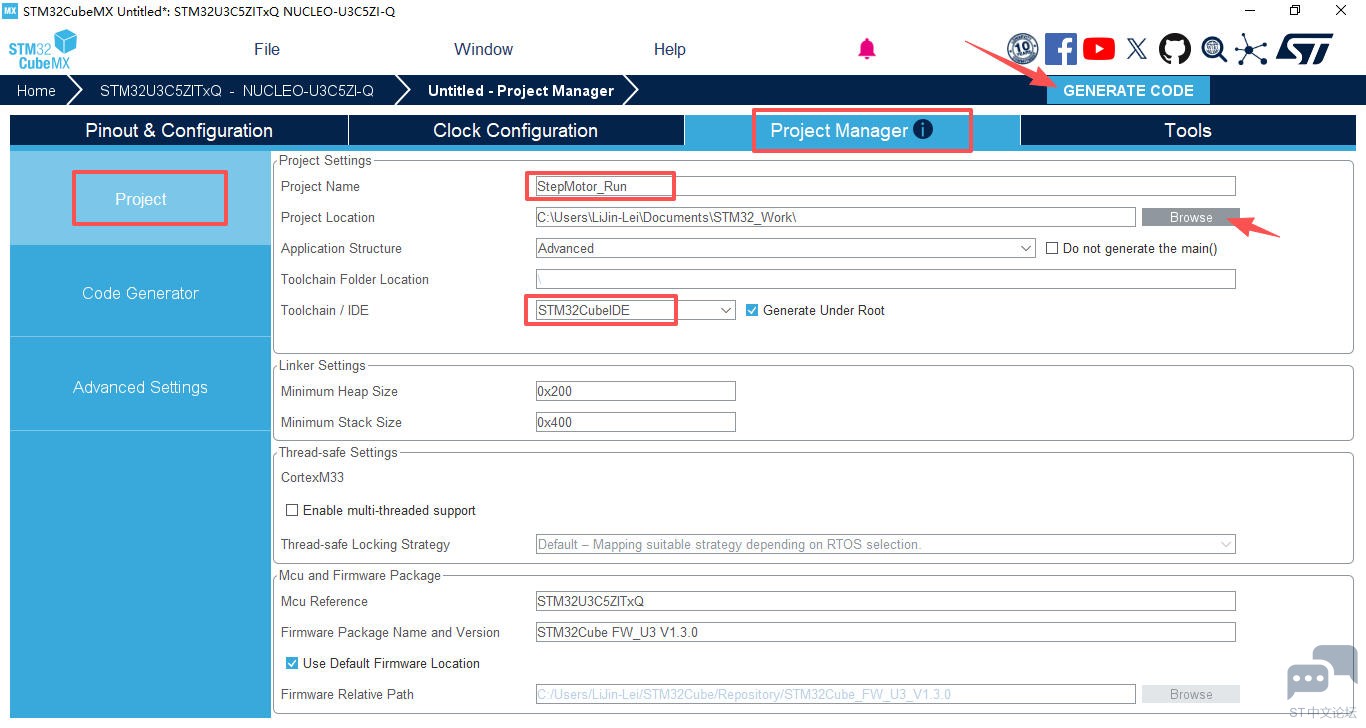
Task: Click the 'Thread-safe Settings' group title
Action: [338, 452]
